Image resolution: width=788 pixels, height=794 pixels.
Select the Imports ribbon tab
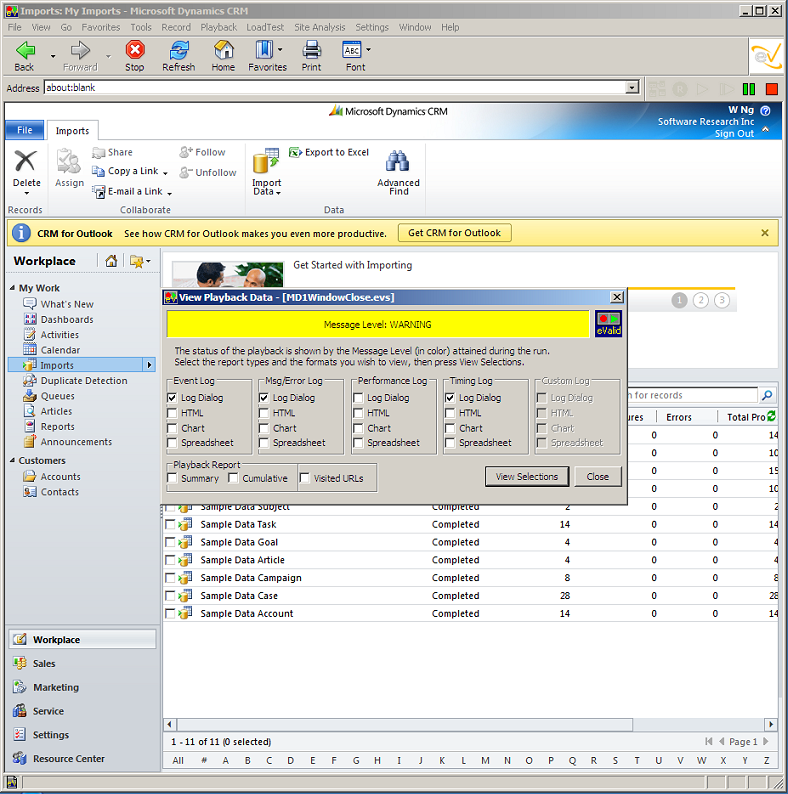pos(72,131)
